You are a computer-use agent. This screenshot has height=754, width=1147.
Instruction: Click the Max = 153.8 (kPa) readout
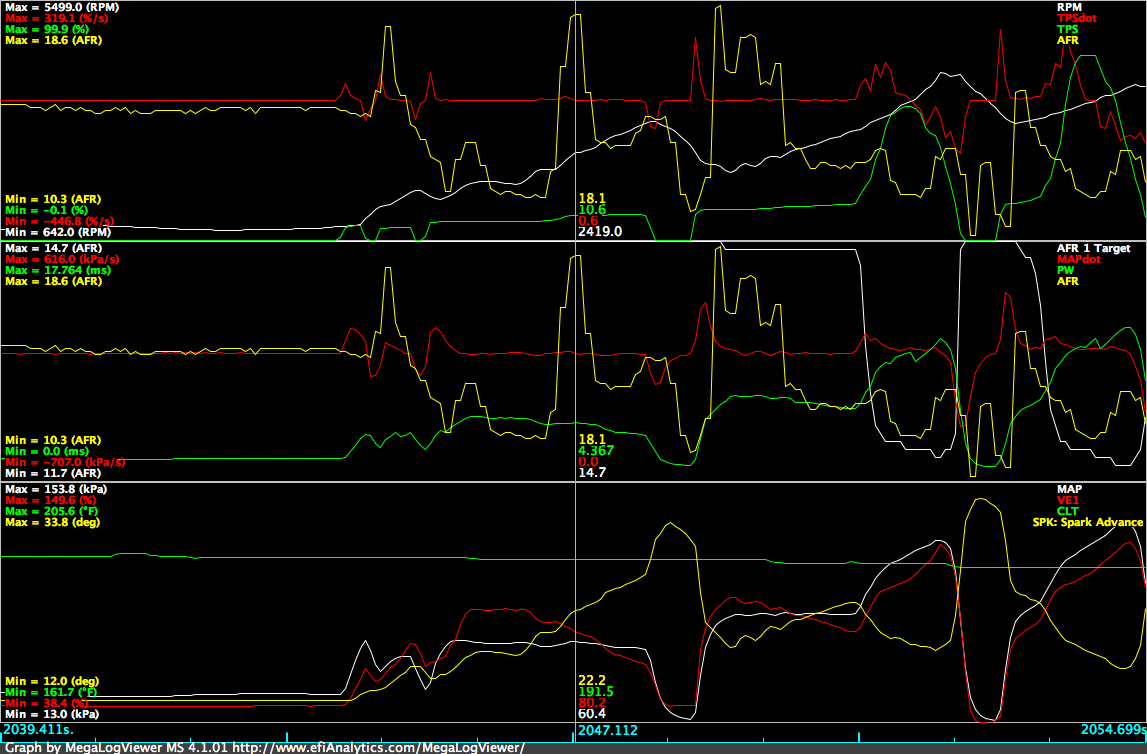click(56, 489)
